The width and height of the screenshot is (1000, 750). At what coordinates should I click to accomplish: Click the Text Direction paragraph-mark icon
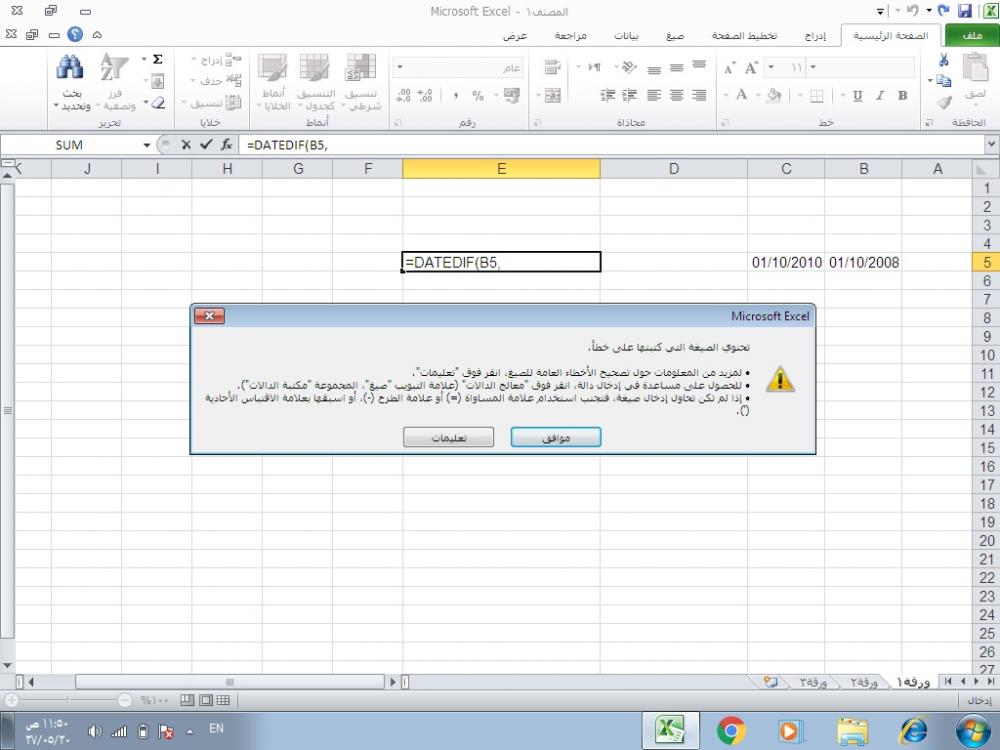click(594, 67)
